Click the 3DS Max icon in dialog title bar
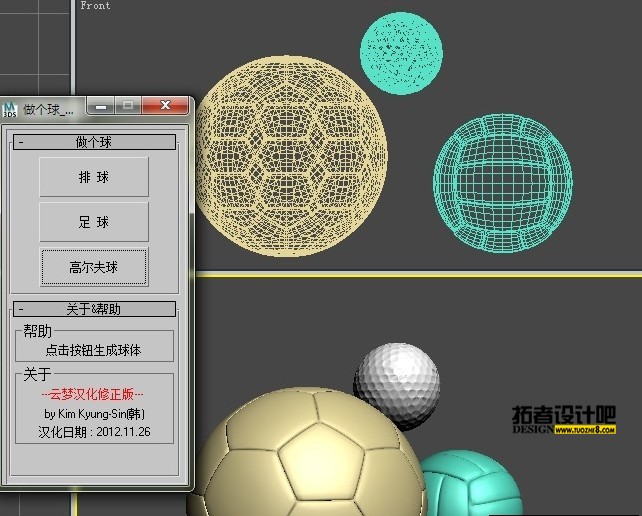Screen dimensions: 642x516 click(x=10, y=107)
